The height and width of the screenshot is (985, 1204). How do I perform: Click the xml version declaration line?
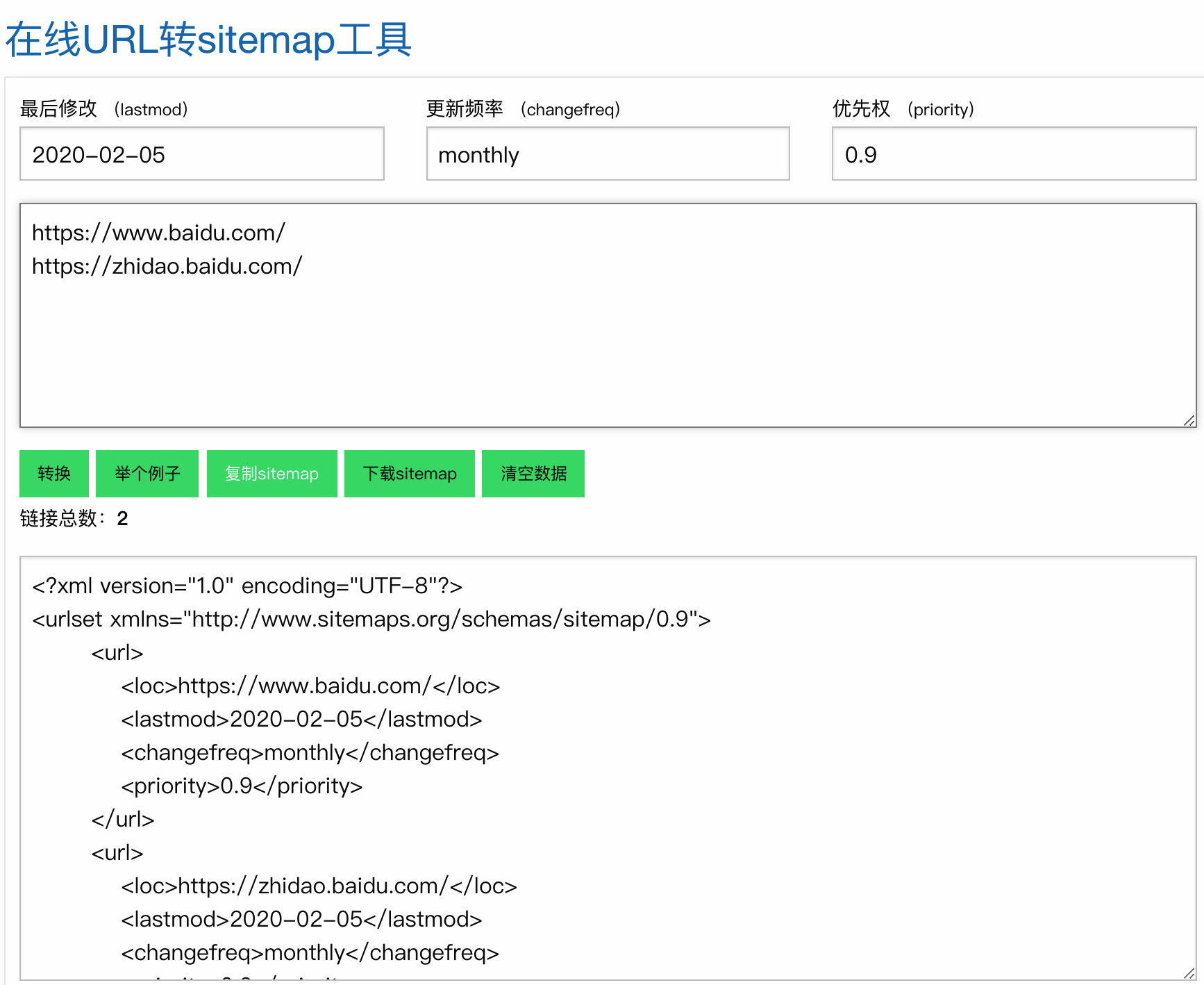tap(247, 586)
